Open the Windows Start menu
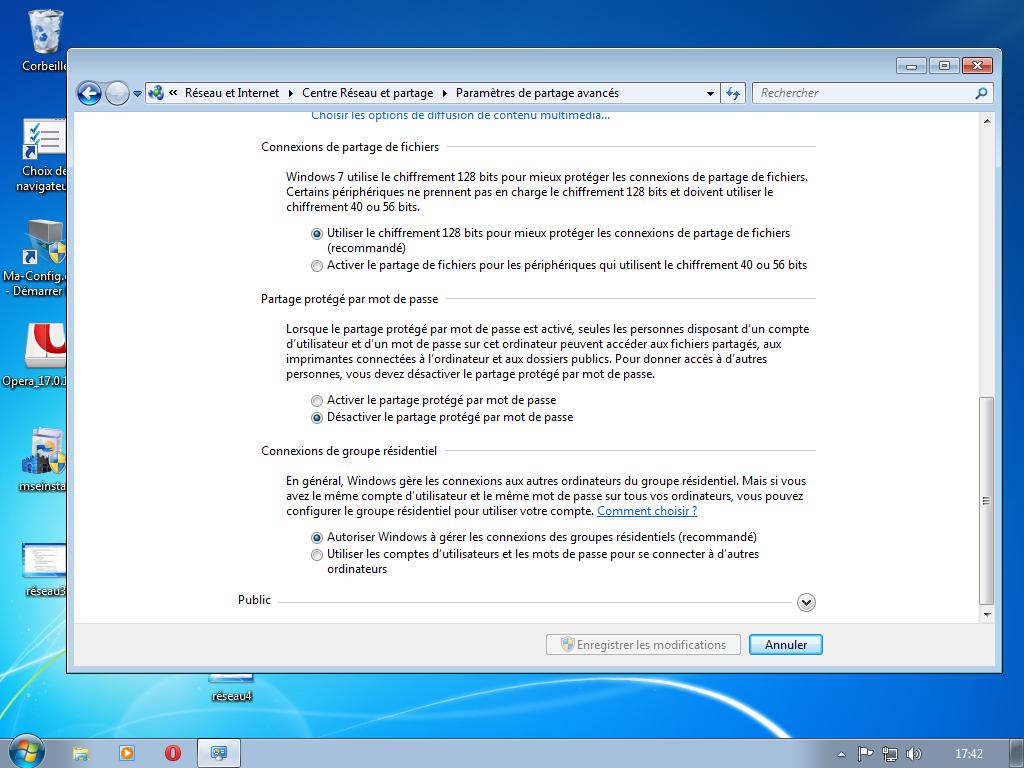Screen dimensions: 1024x768 26,752
